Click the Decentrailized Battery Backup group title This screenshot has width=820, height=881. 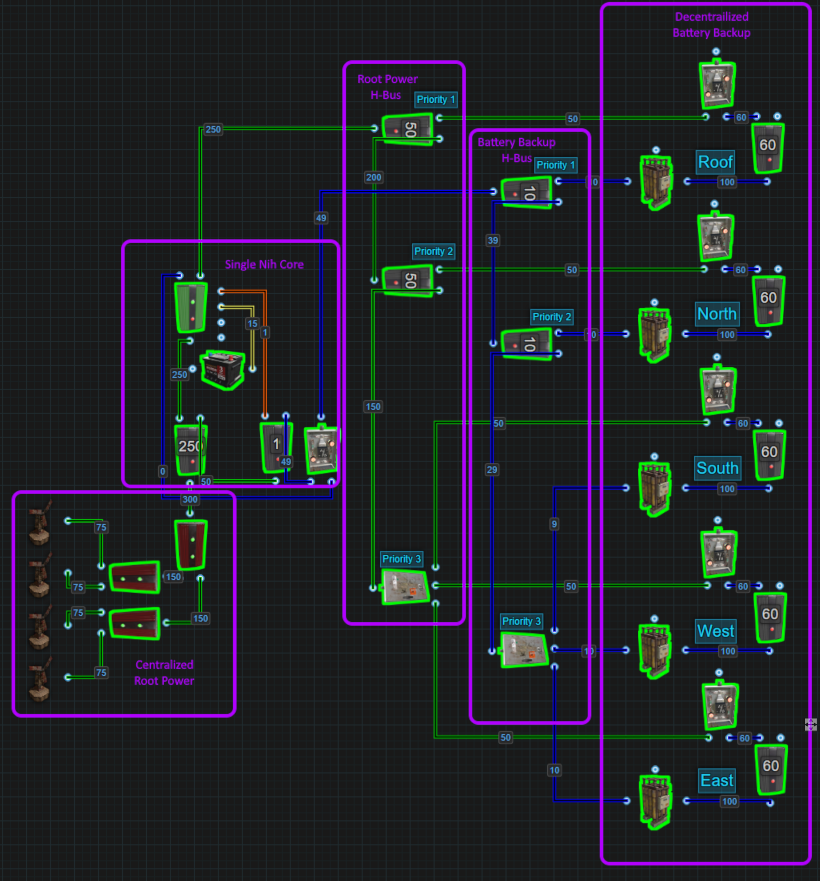coord(712,25)
